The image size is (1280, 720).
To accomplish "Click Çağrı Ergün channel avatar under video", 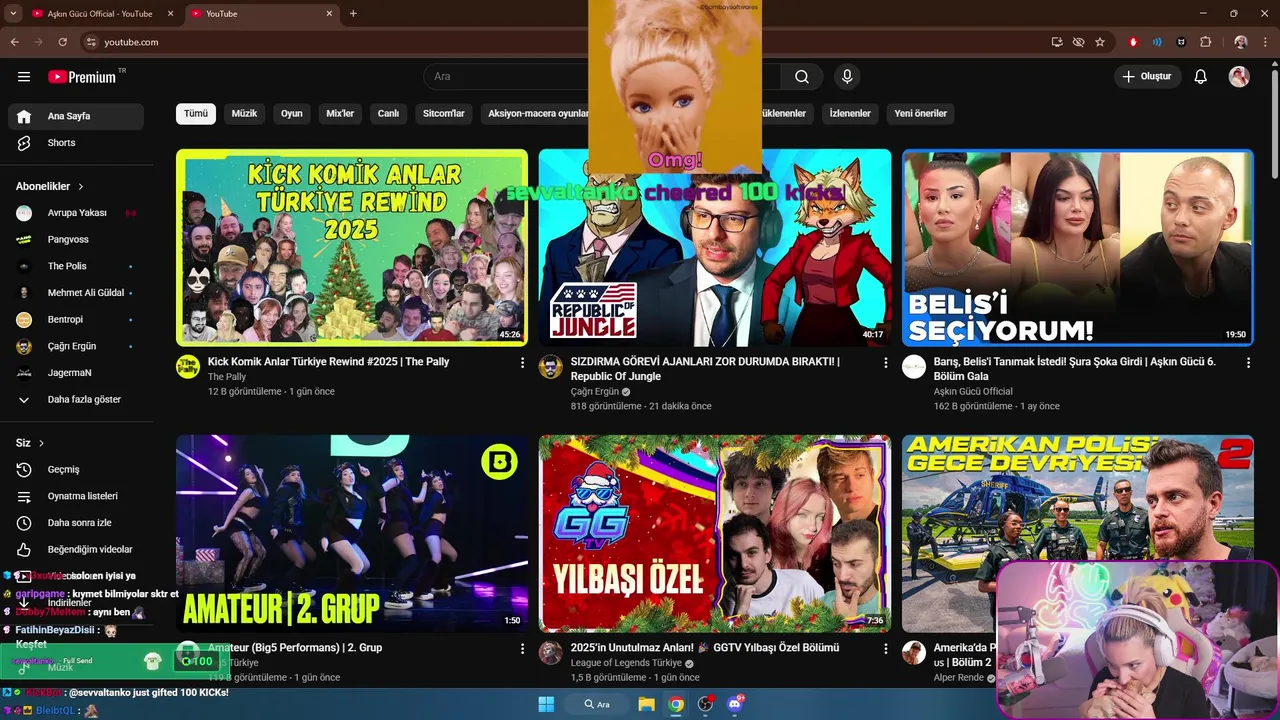I will 551,366.
